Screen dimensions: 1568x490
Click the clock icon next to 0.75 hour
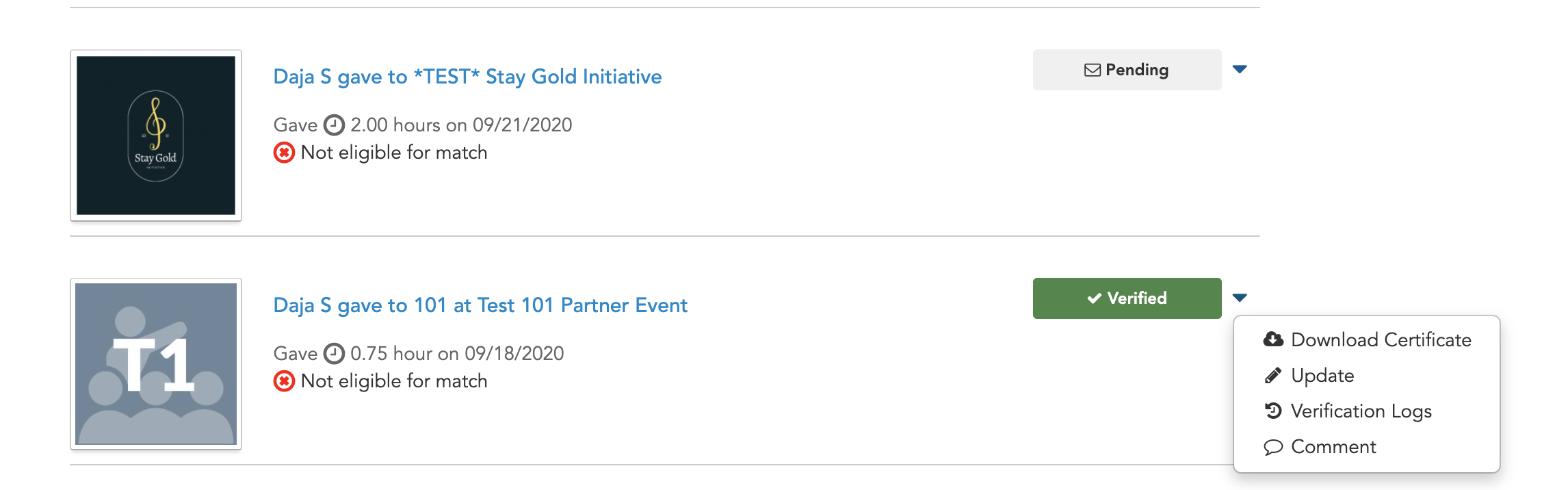(x=334, y=353)
